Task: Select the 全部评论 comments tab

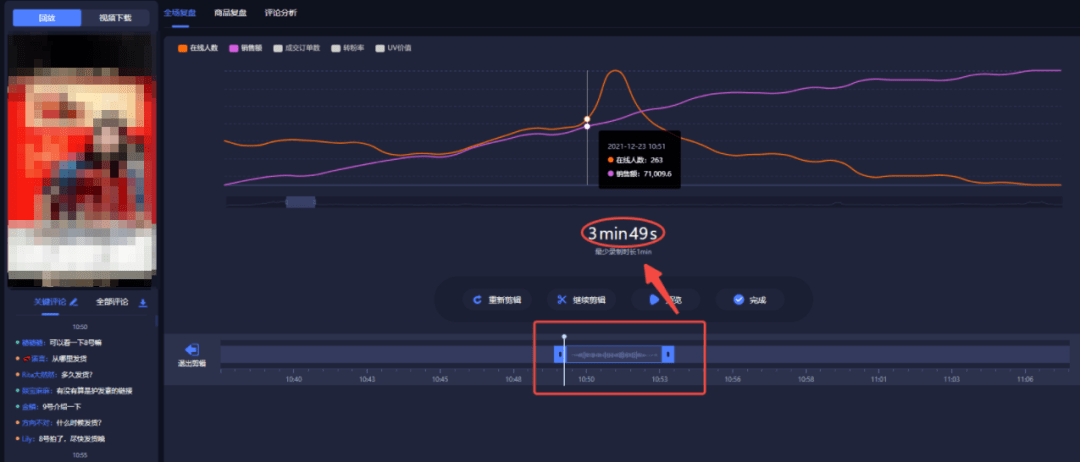Action: point(112,302)
